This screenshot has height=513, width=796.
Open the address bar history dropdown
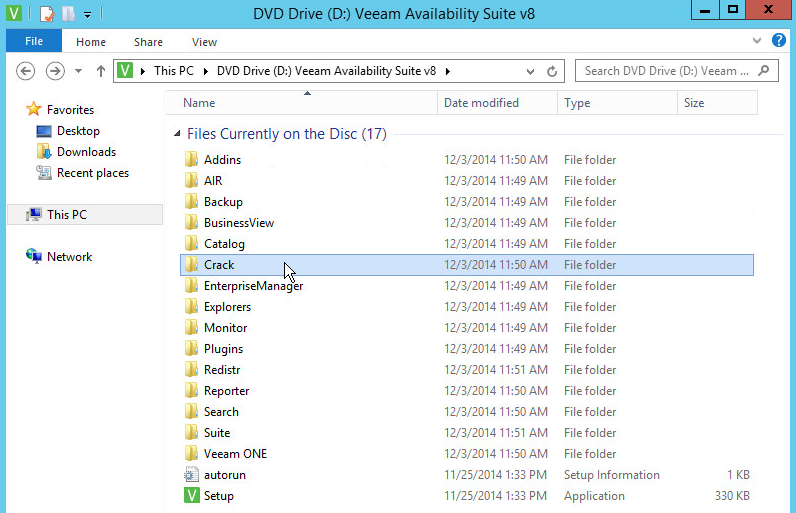[x=530, y=72]
